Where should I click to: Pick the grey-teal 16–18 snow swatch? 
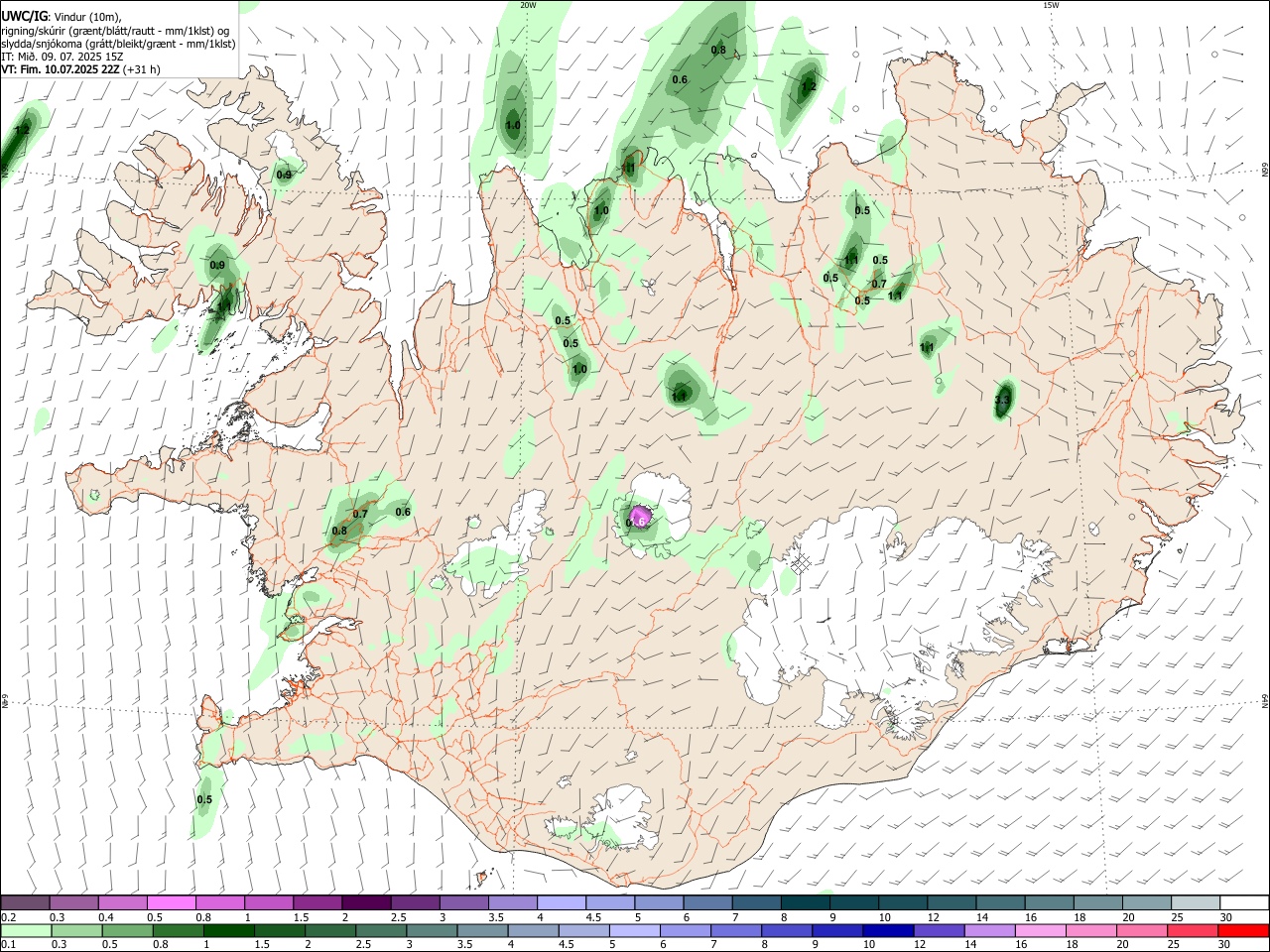(1050, 903)
